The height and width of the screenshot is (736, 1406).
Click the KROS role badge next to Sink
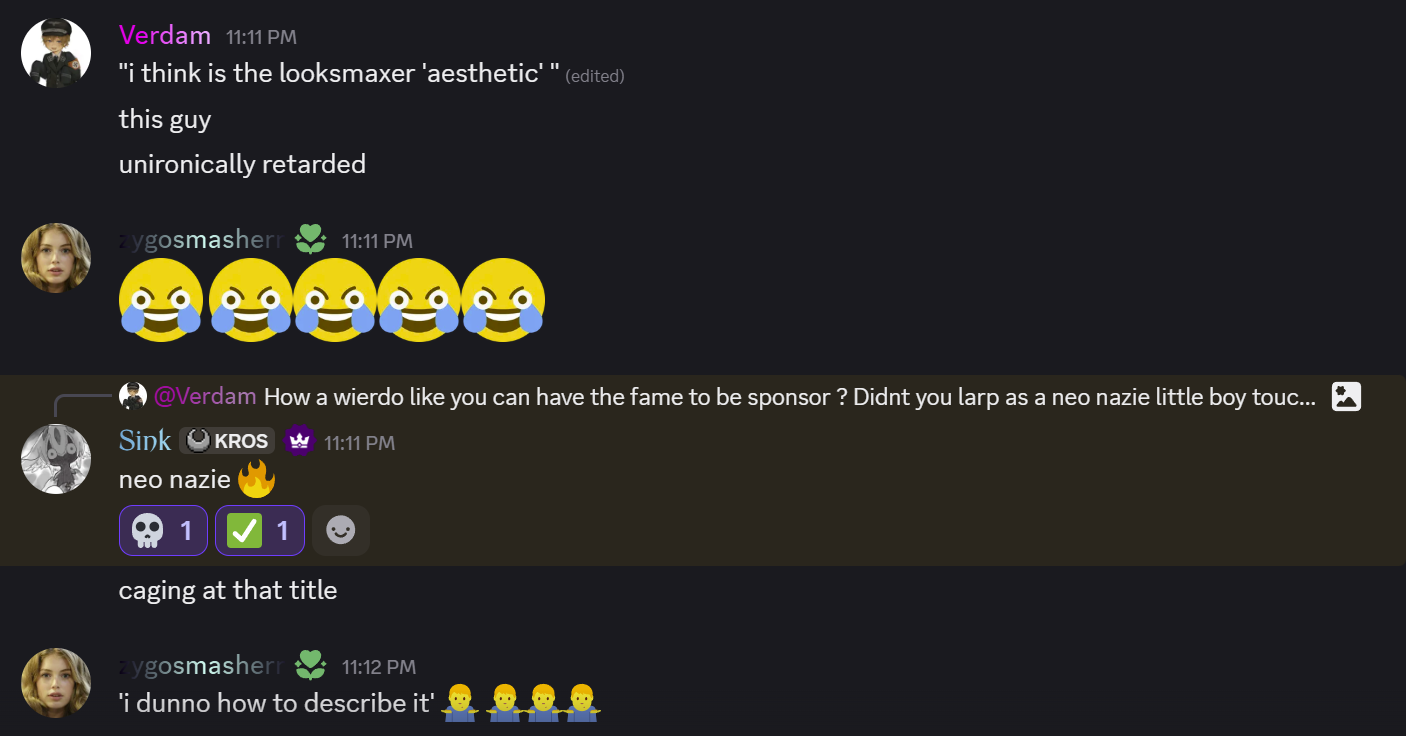pyautogui.click(x=226, y=440)
